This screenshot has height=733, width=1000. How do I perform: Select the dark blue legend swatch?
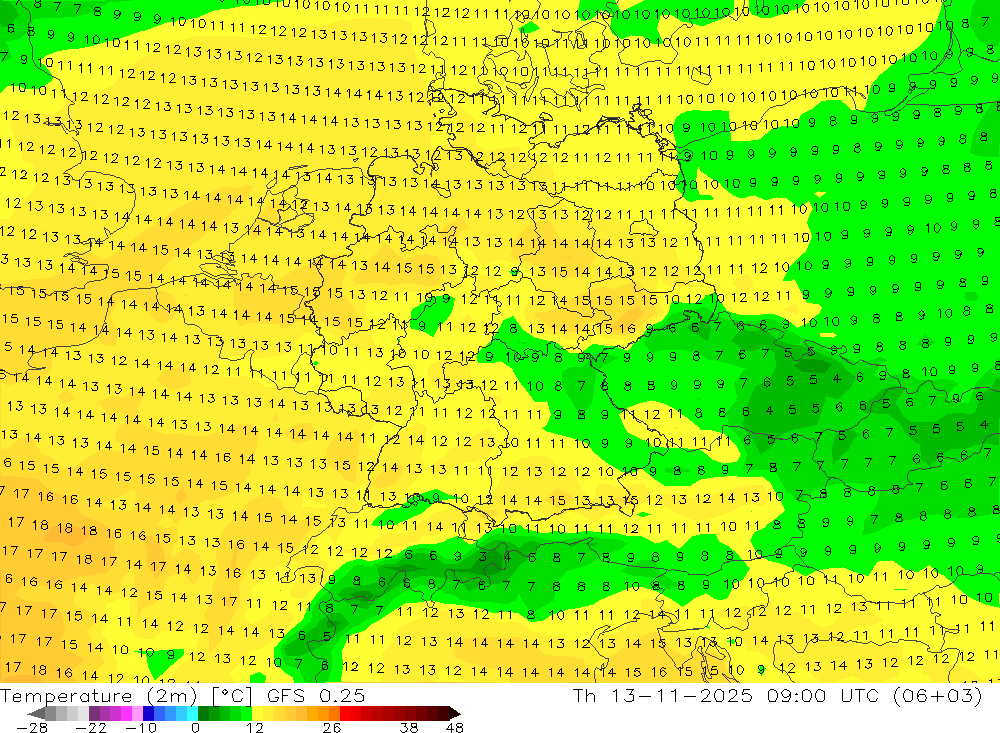(148, 713)
